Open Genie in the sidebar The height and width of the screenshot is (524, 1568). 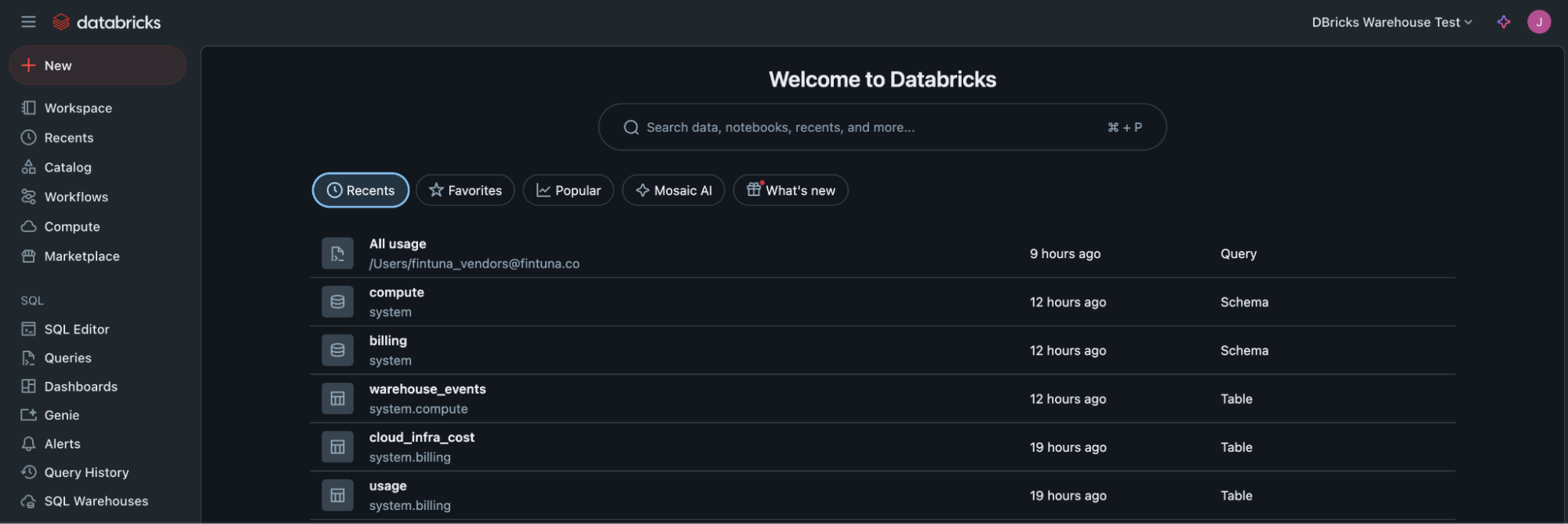(62, 415)
